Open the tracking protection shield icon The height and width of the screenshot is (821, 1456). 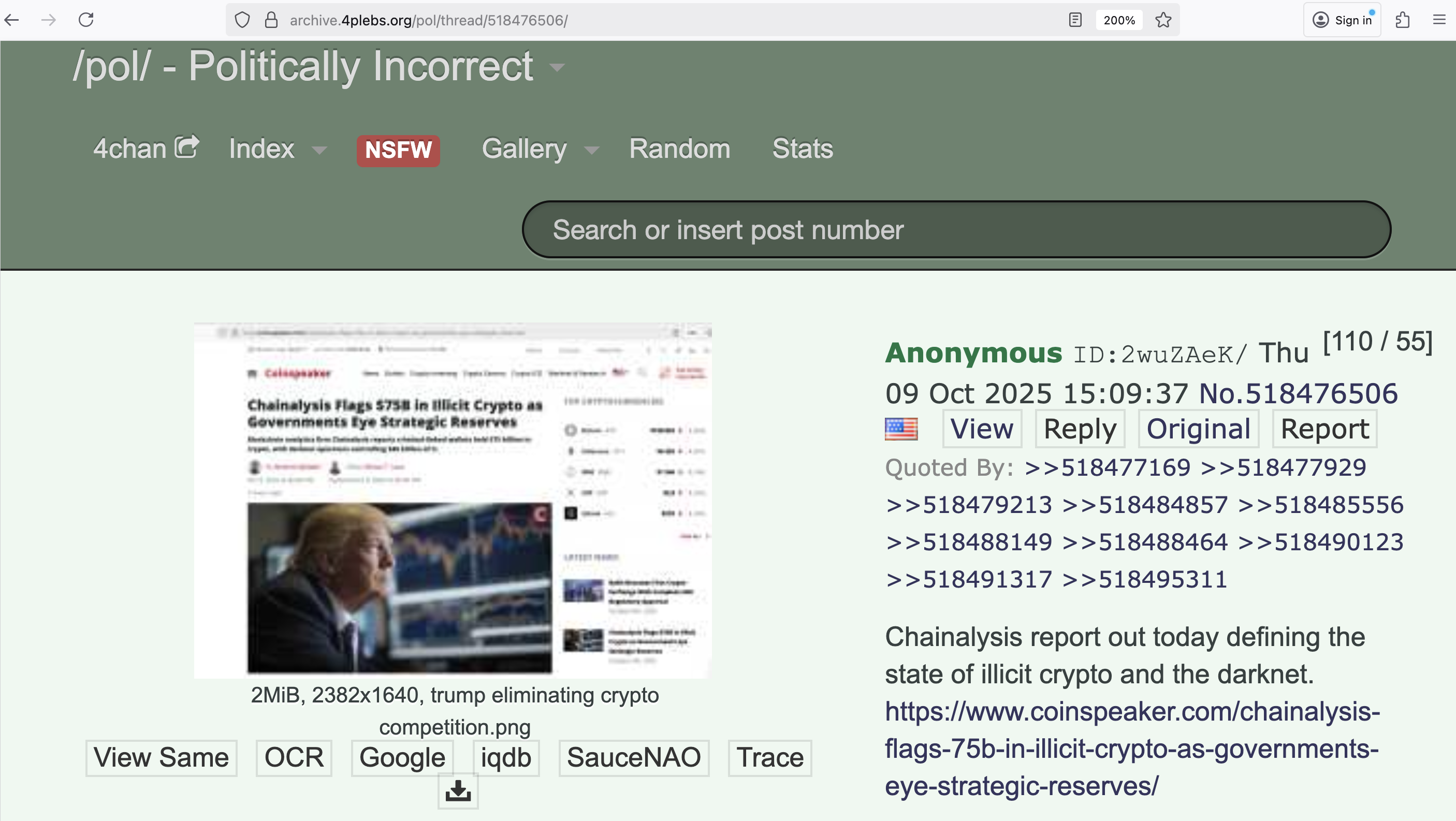[242, 20]
